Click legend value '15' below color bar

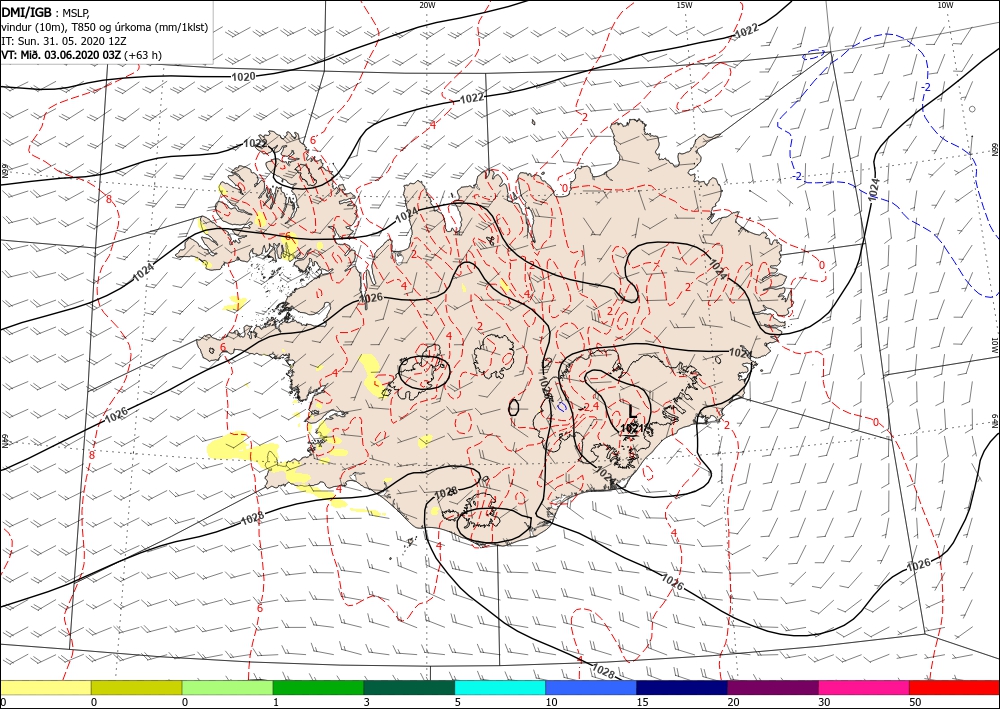[642, 702]
